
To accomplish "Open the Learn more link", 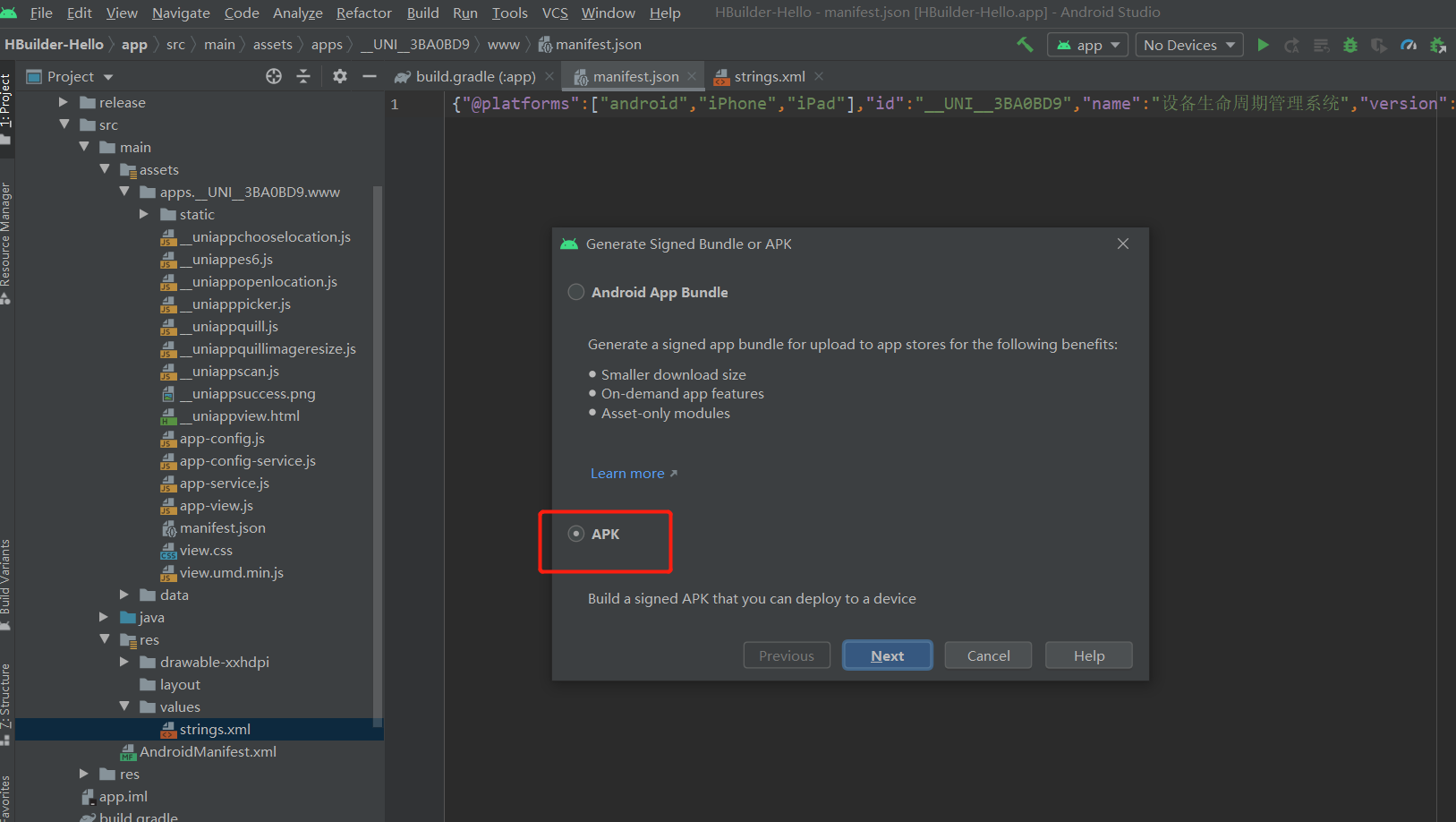I will [x=634, y=473].
